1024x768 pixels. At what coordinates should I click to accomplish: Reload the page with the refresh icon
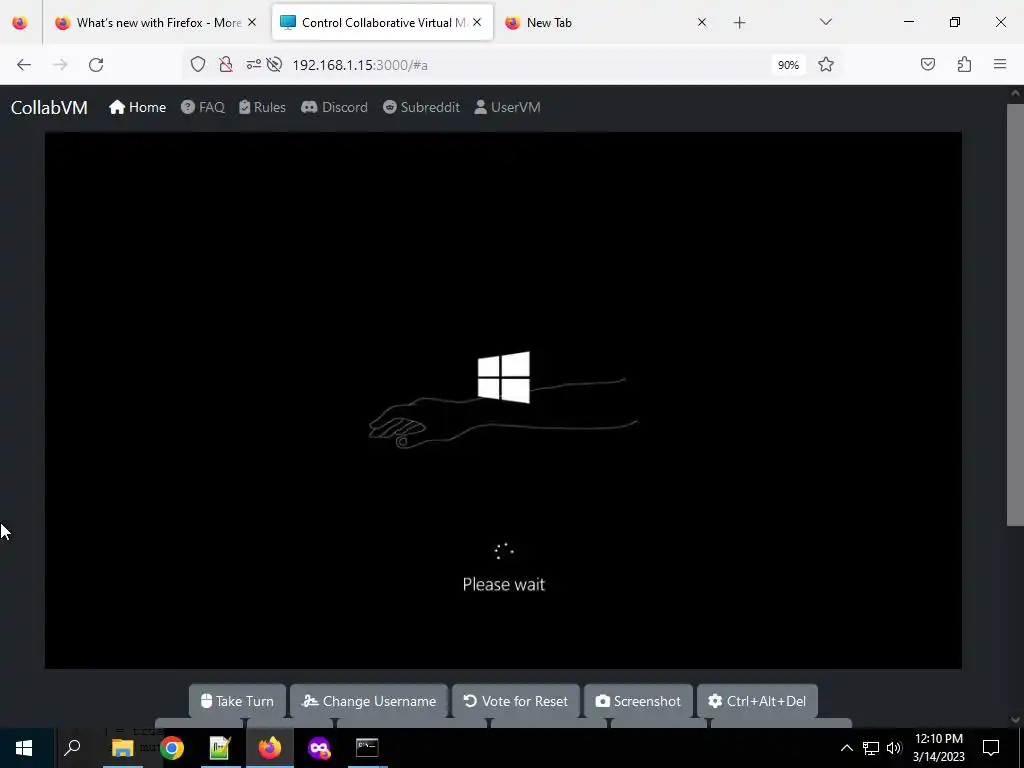[x=96, y=65]
